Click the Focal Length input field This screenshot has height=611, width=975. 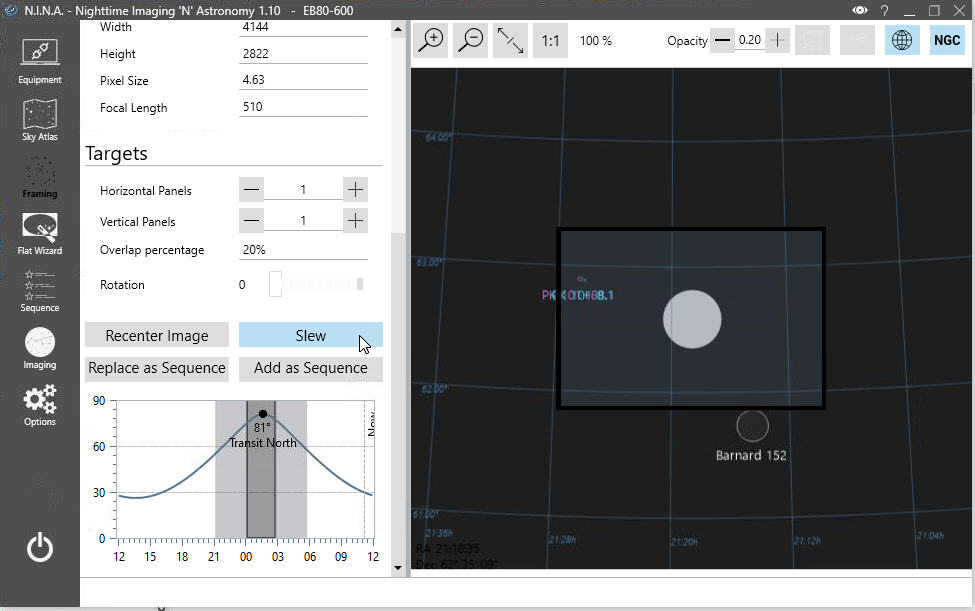tap(310, 107)
